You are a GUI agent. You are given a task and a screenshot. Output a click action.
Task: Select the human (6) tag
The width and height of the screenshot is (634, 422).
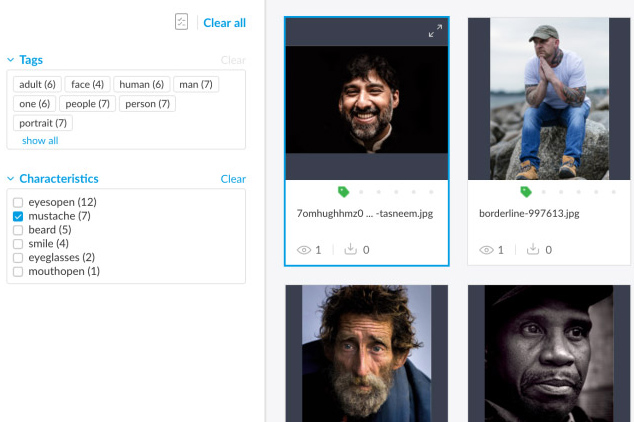(x=142, y=84)
